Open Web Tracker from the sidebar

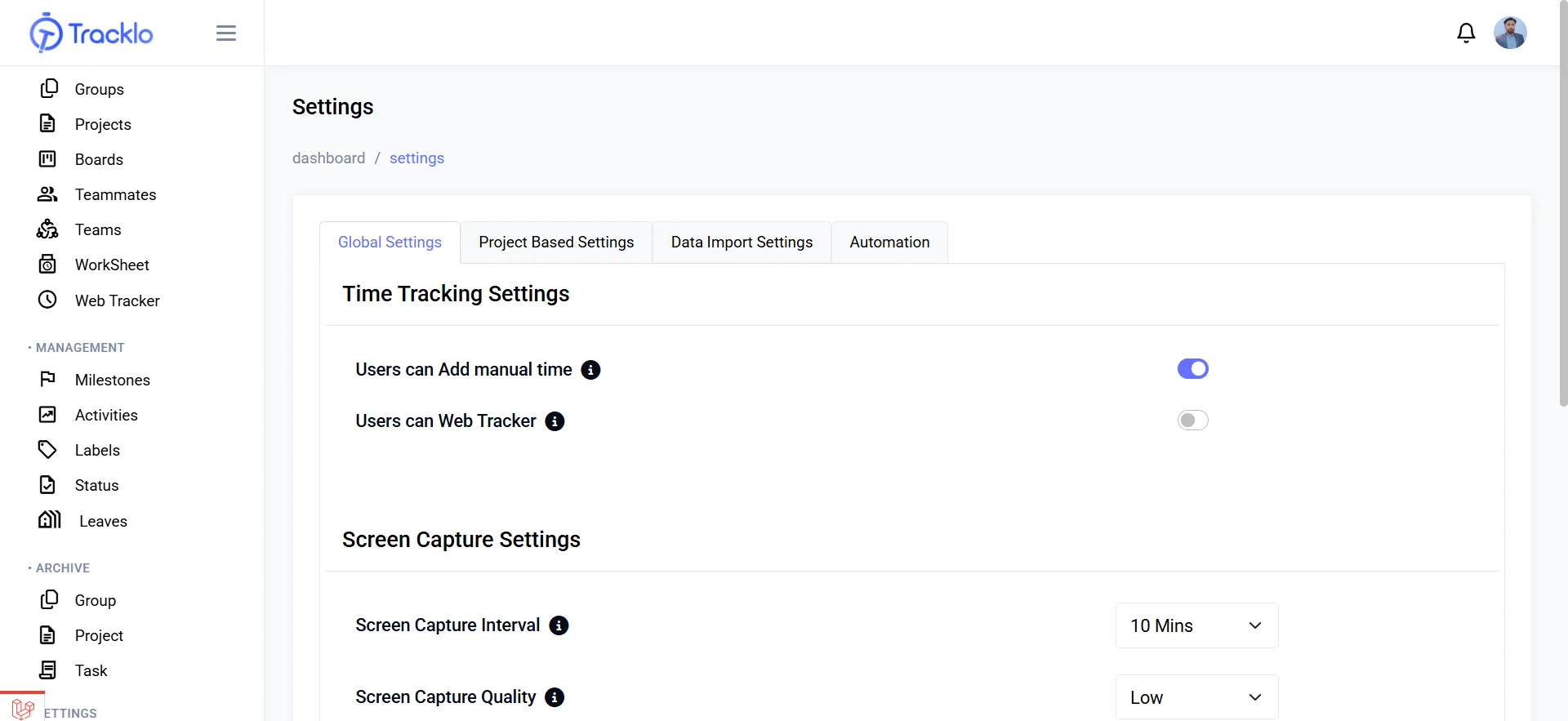pos(117,300)
